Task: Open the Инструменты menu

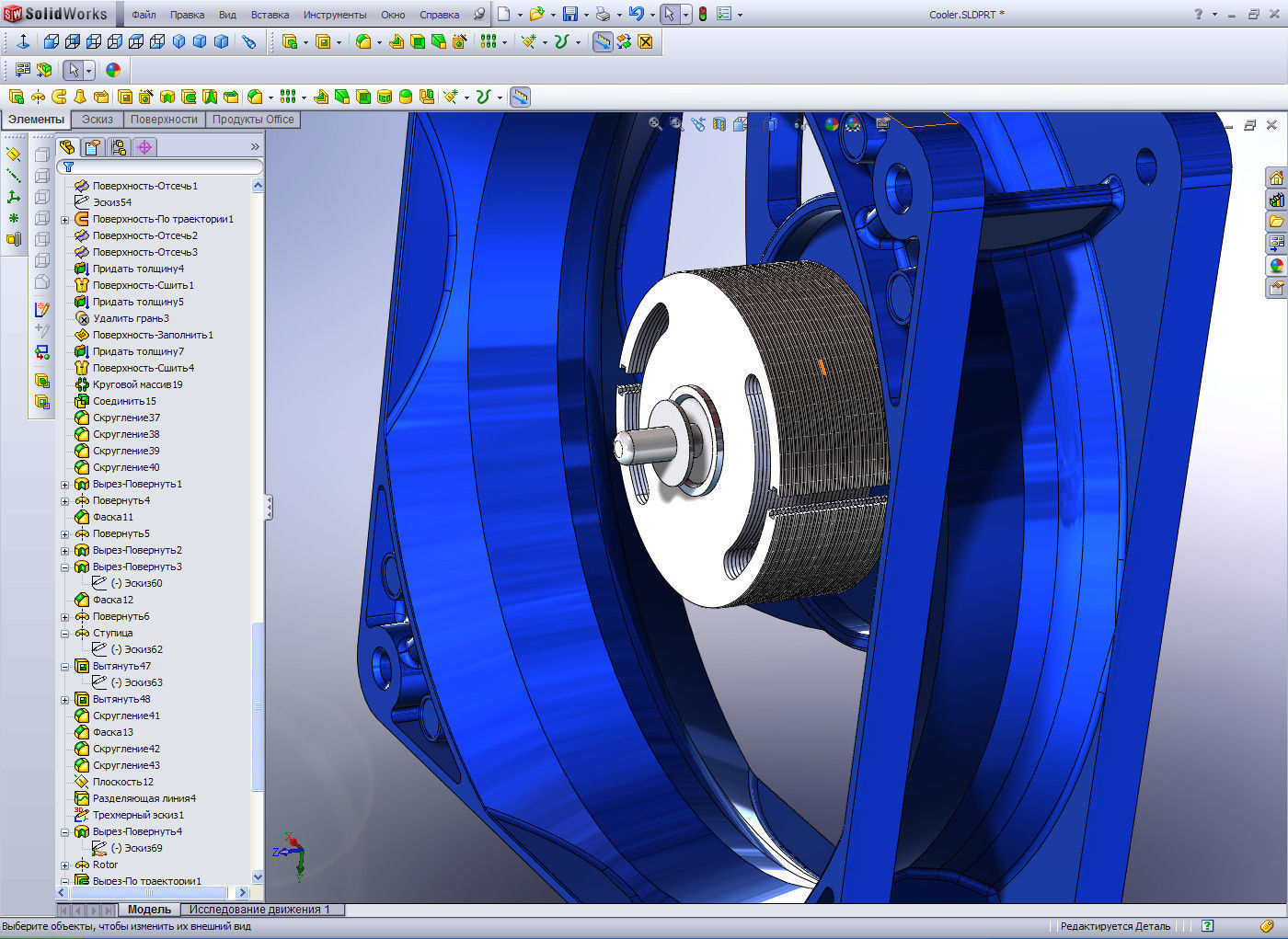Action: (335, 15)
